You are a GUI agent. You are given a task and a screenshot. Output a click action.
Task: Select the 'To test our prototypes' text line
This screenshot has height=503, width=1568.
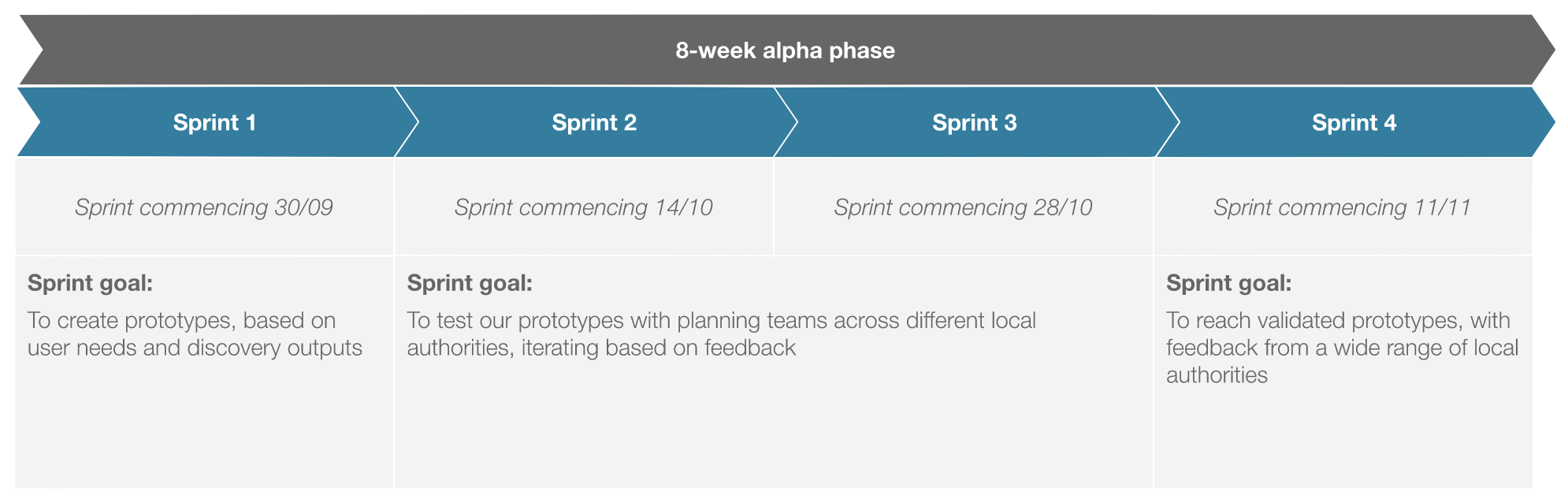point(721,321)
